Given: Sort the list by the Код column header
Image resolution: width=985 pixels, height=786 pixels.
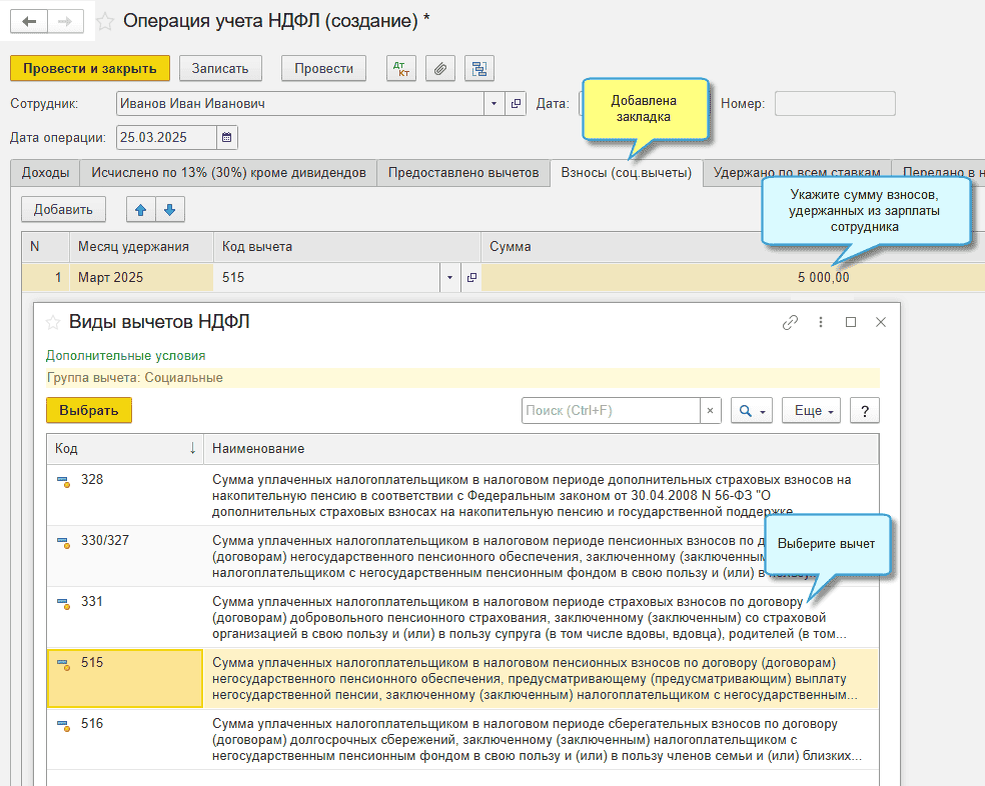Looking at the screenshot, I should pyautogui.click(x=125, y=449).
